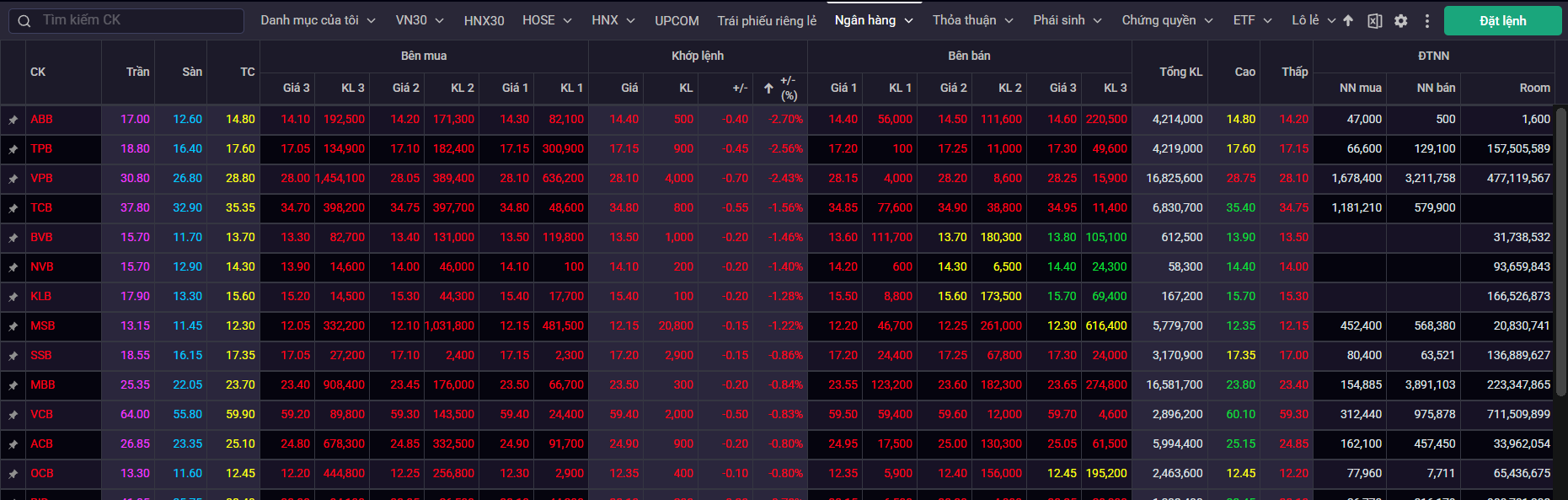
Task: Pin the ABB stock row
Action: (13, 120)
